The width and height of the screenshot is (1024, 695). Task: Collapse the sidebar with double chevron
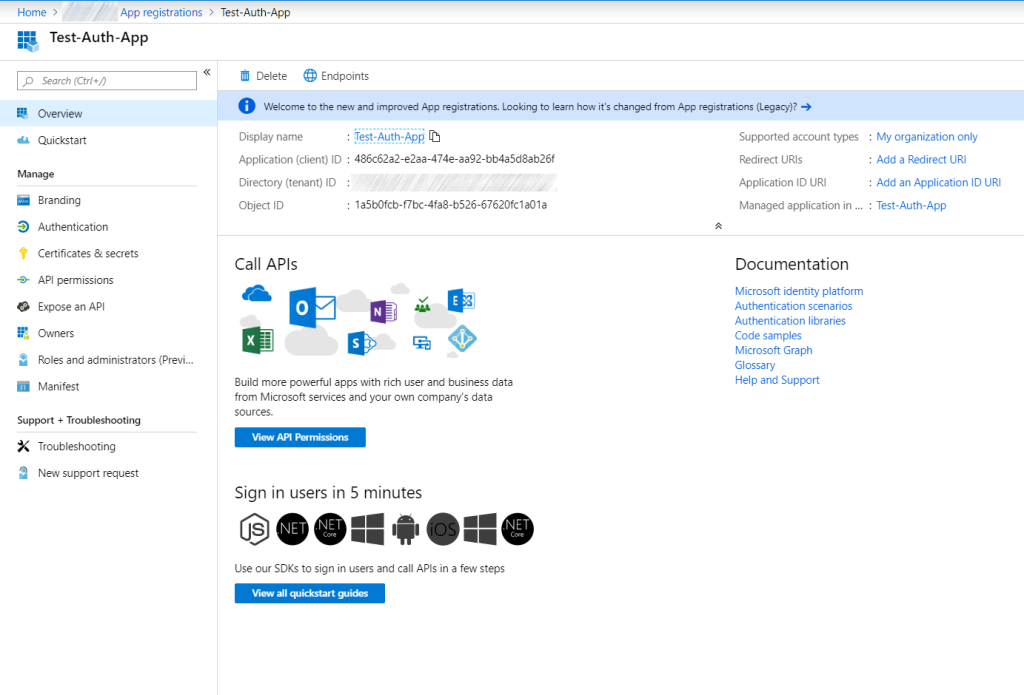[x=207, y=72]
